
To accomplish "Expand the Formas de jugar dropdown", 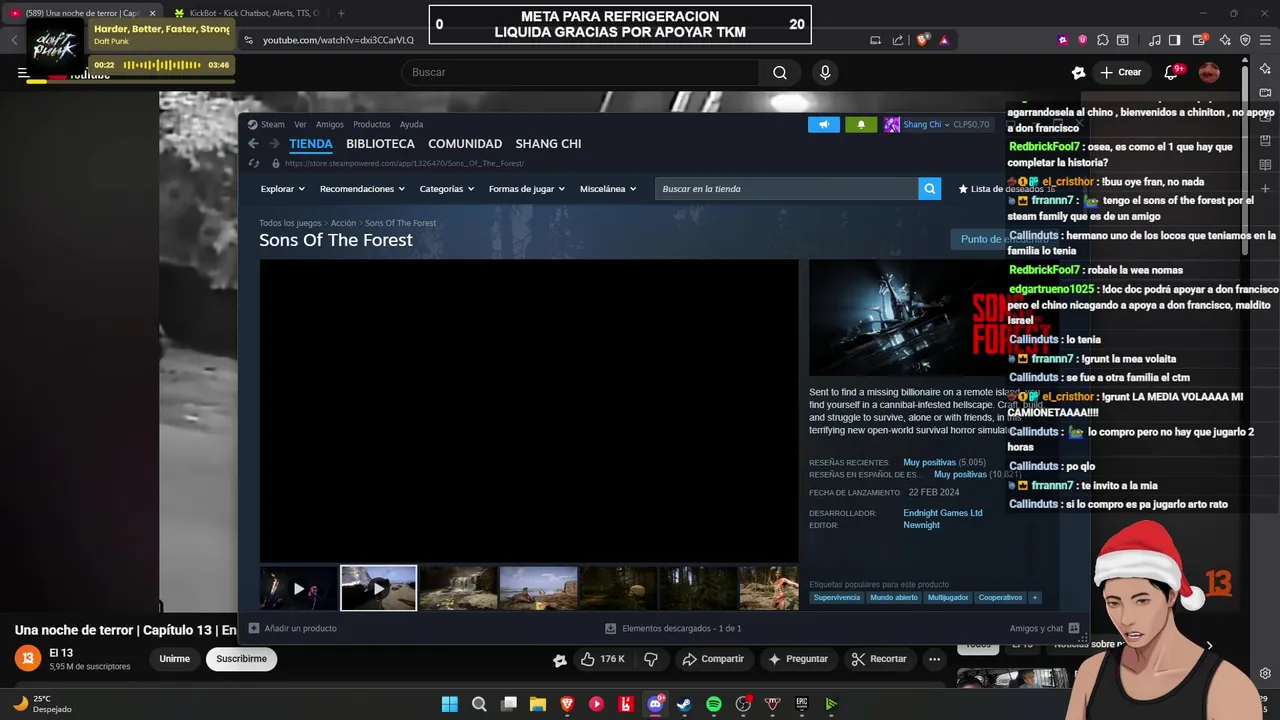I will (x=527, y=189).
